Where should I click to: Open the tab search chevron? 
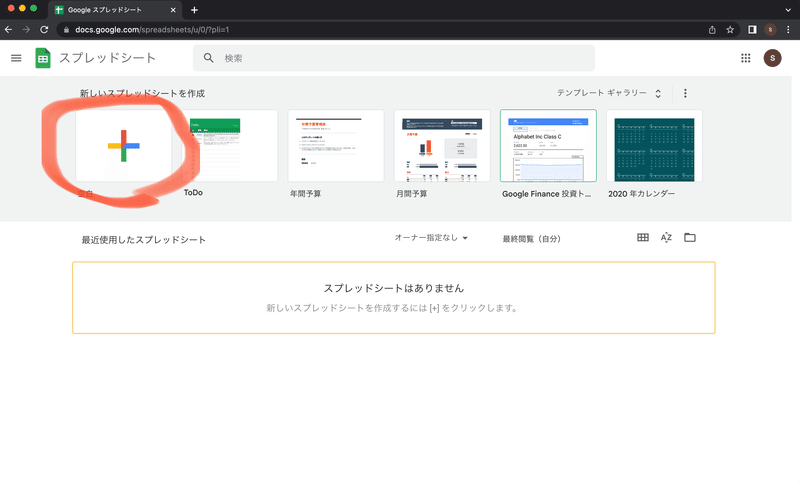coord(789,10)
